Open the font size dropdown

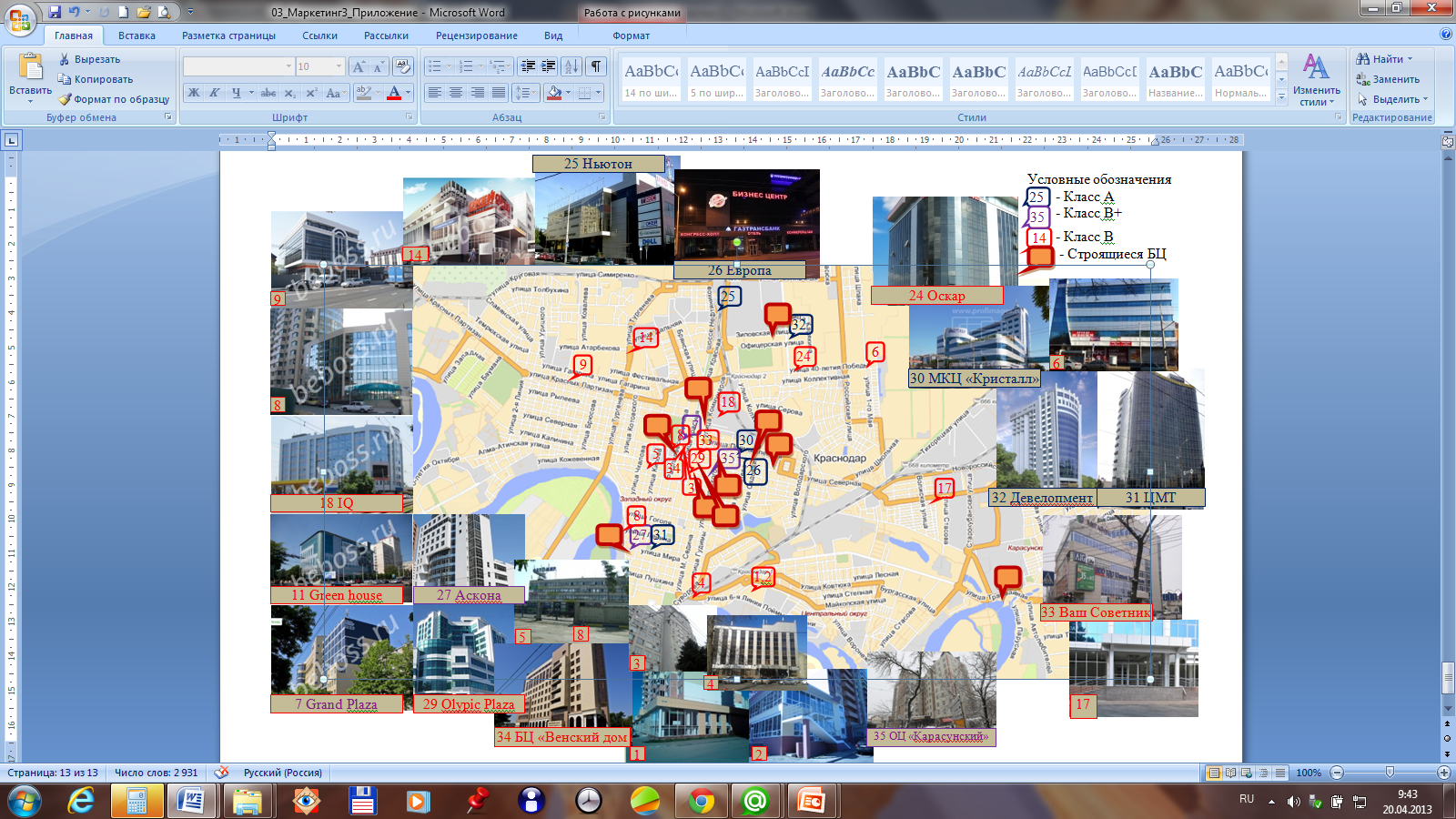339,66
